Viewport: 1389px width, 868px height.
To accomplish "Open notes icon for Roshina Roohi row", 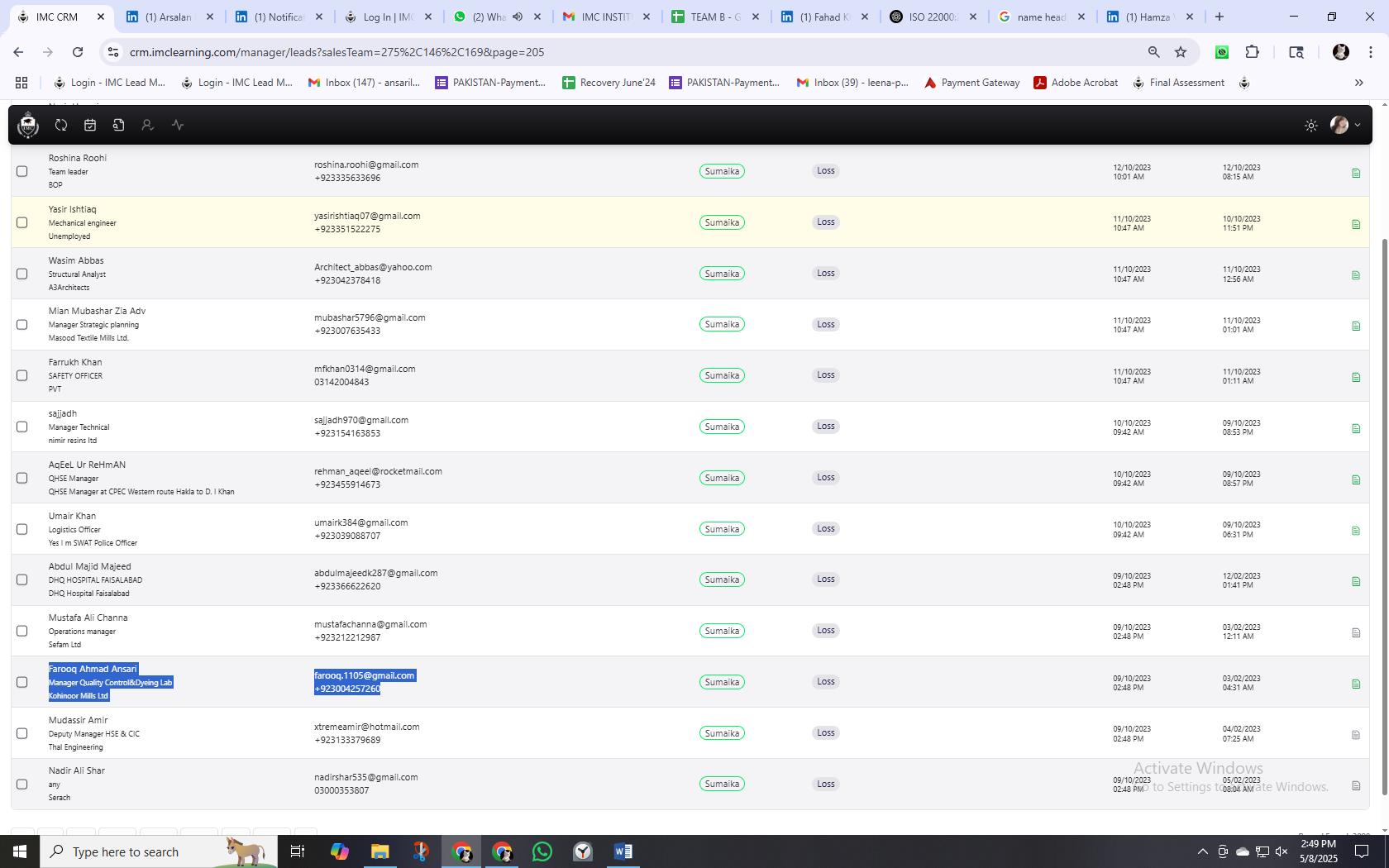I will 1356,173.
